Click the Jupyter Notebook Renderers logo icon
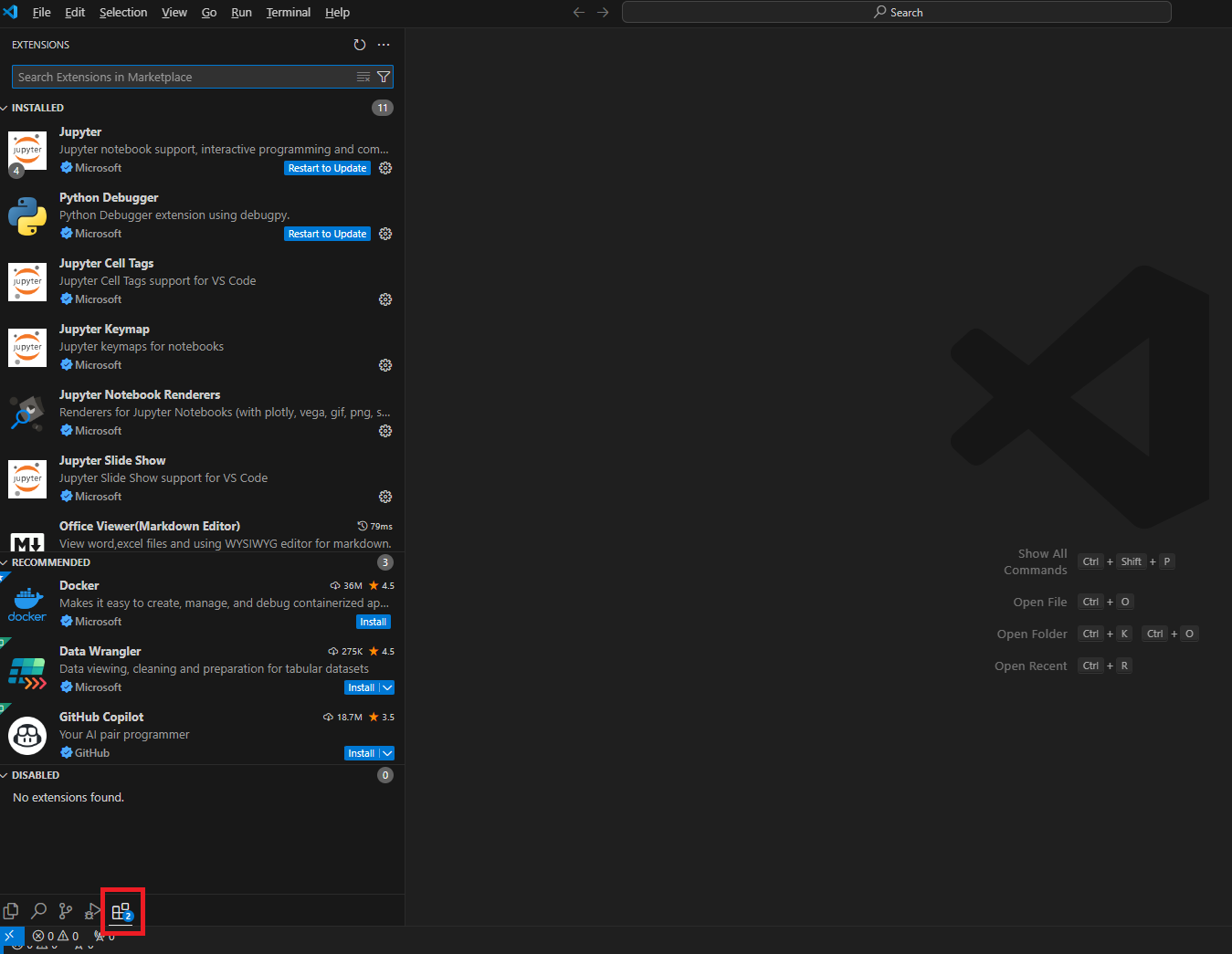Image resolution: width=1232 pixels, height=954 pixels. tap(27, 414)
